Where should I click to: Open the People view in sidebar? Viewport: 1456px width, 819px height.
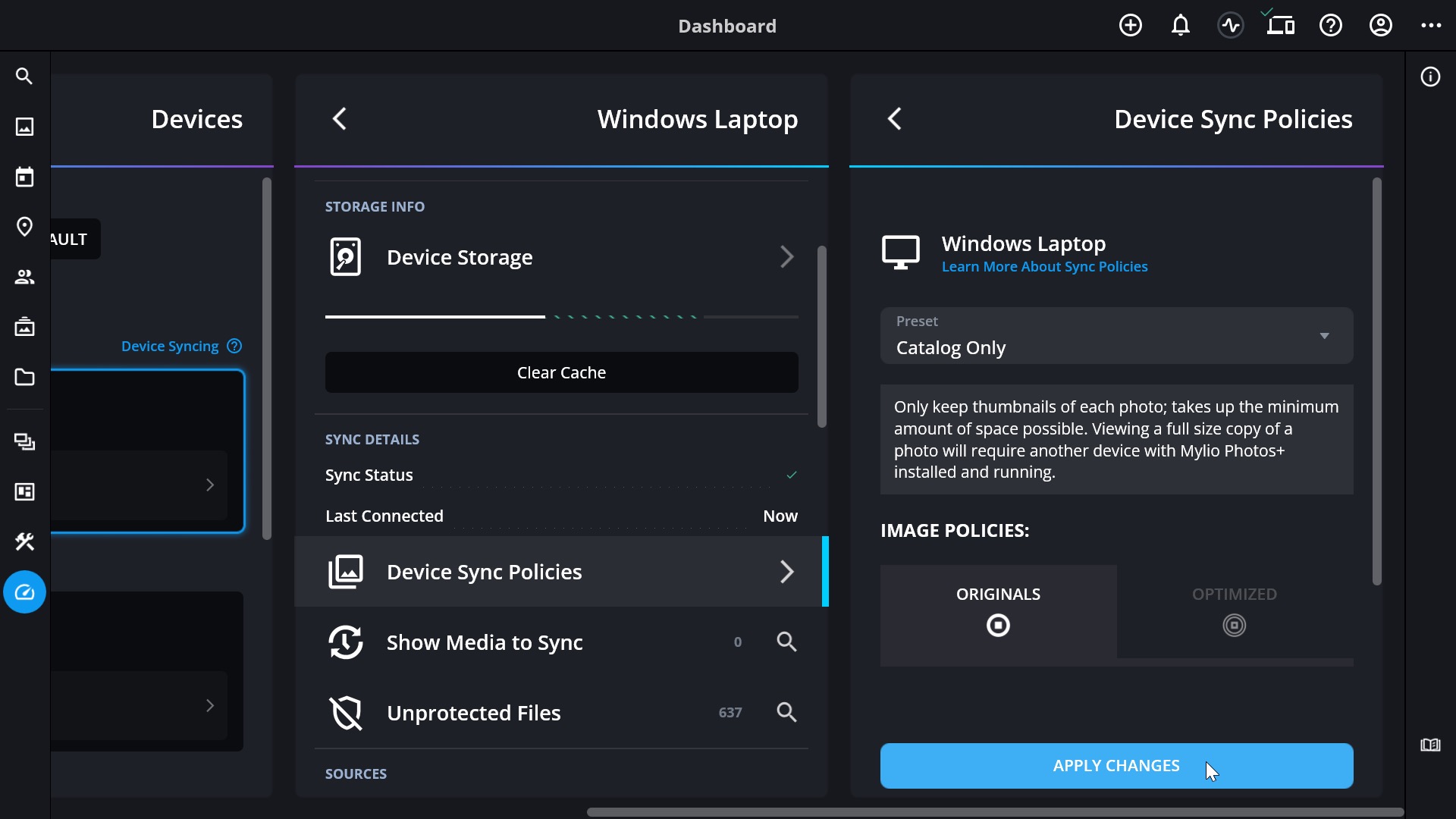24,278
